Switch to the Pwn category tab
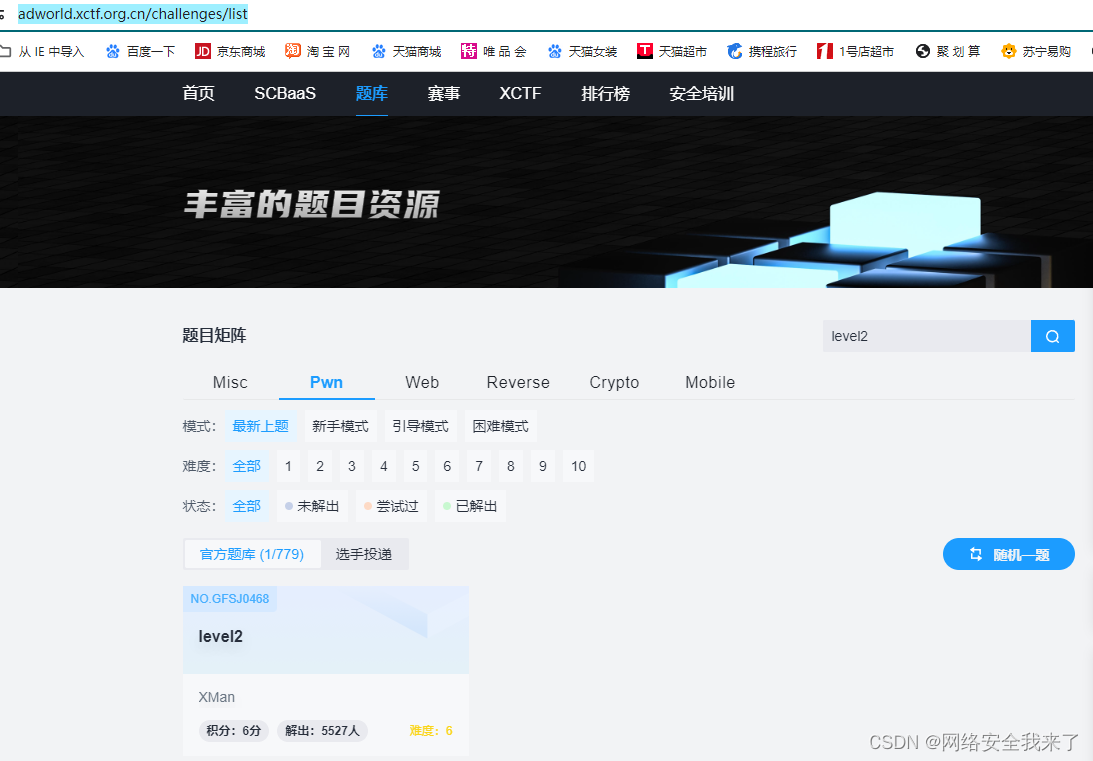The image size is (1093, 761). pos(326,383)
